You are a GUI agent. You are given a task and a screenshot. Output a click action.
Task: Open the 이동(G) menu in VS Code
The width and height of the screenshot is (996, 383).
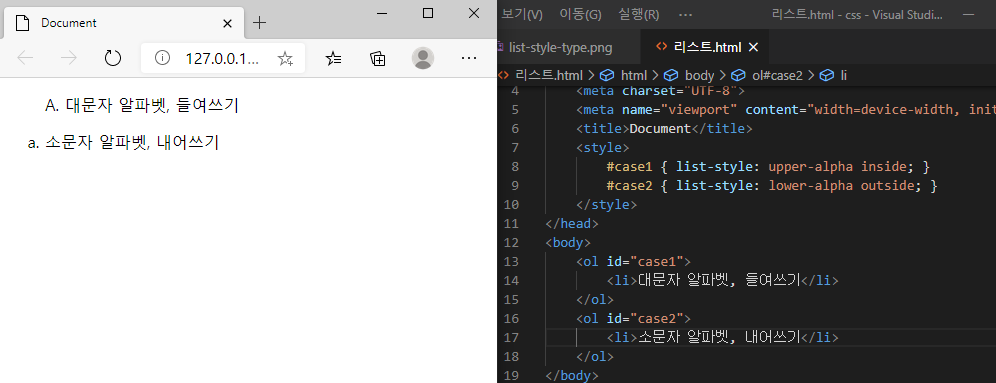coord(581,14)
